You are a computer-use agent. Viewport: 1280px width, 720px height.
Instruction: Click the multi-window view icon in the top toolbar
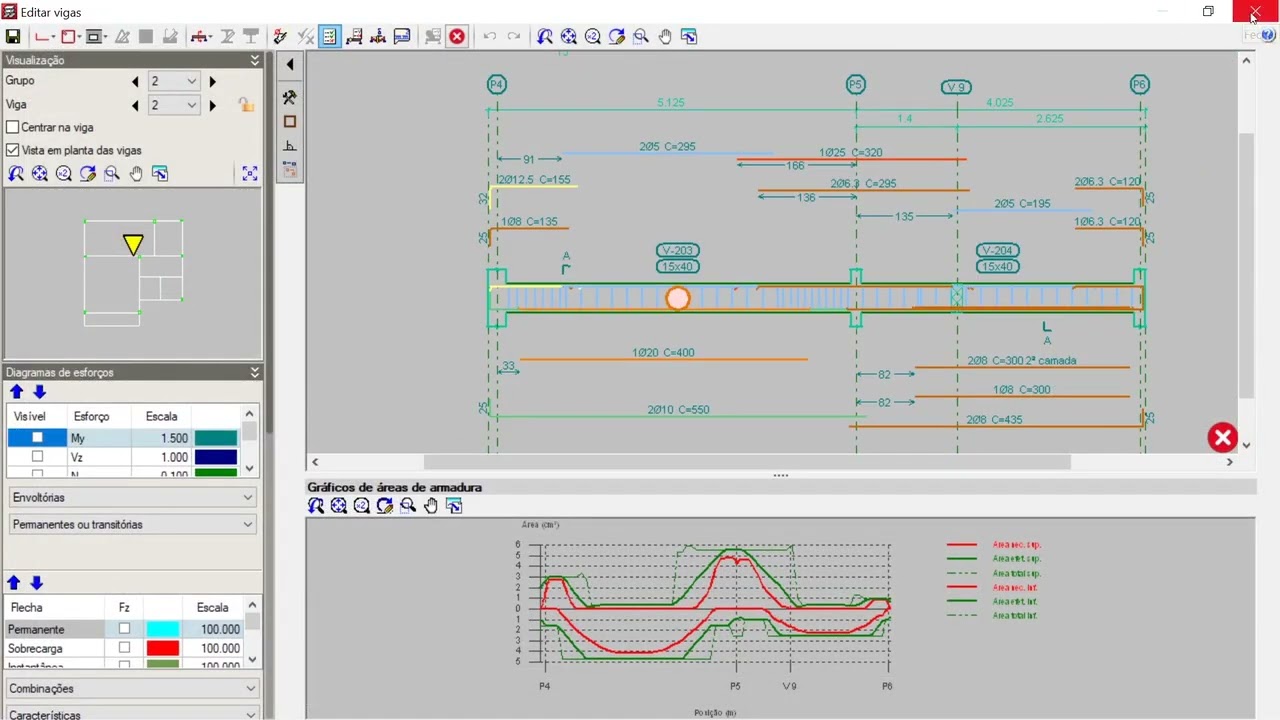point(689,36)
